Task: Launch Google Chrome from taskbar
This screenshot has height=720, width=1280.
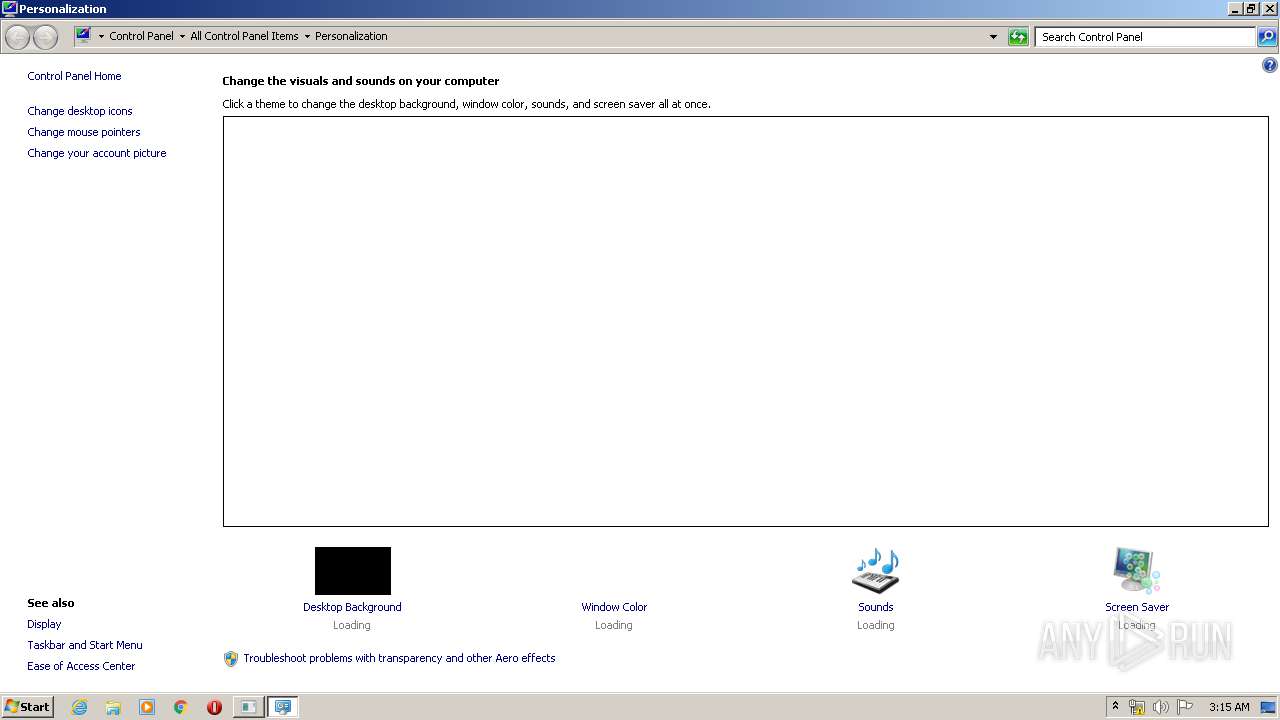Action: [x=181, y=707]
